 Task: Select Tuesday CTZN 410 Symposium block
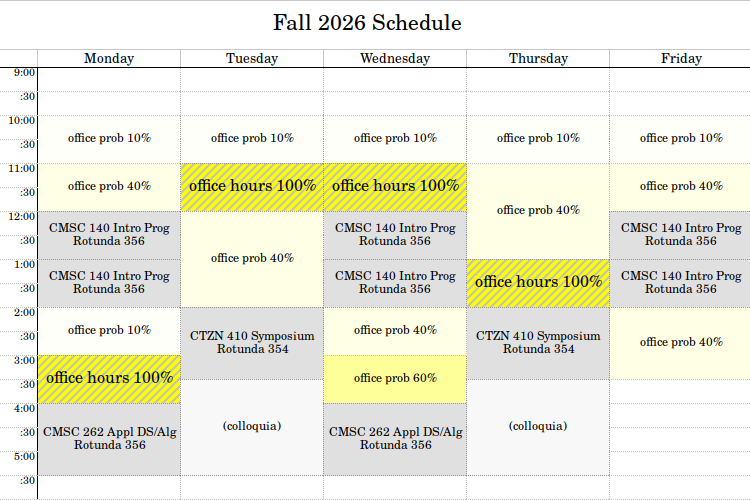252,343
